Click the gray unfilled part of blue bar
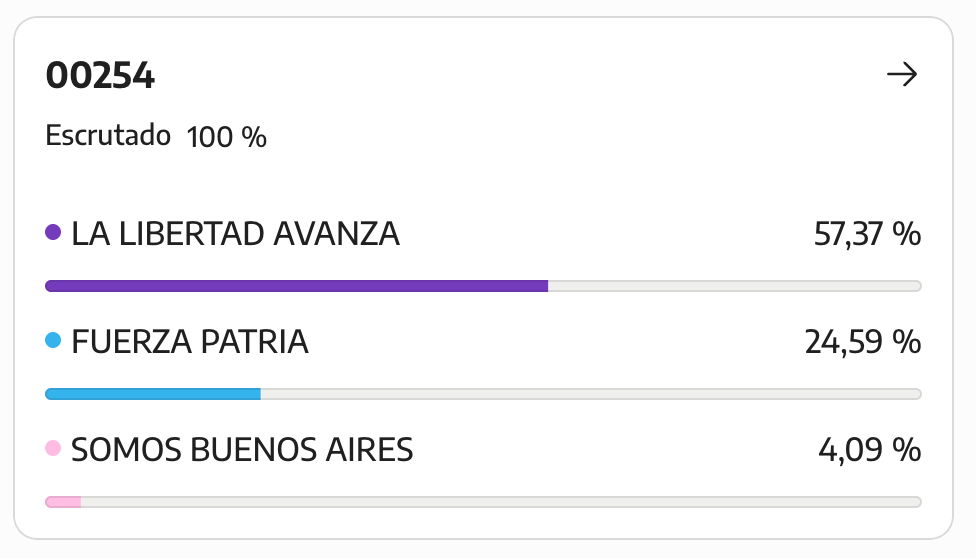This screenshot has width=976, height=558. (x=591, y=394)
